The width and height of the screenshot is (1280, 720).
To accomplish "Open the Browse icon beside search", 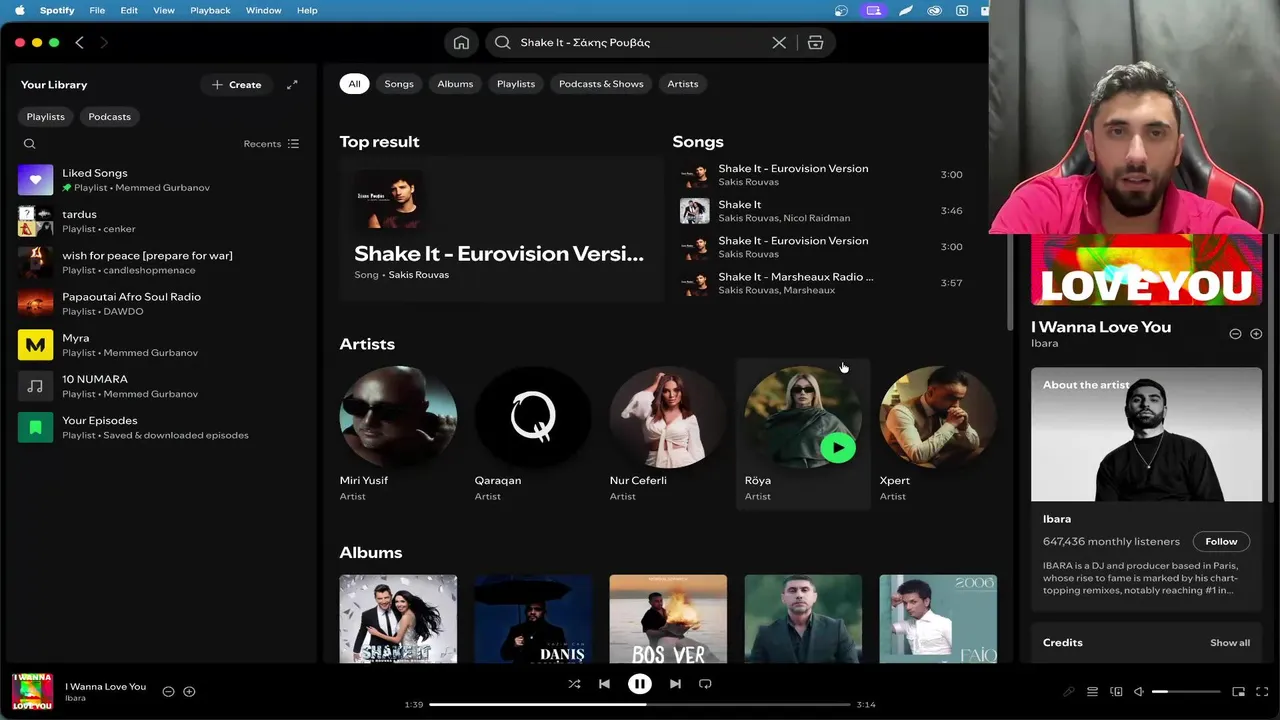I will pos(815,43).
